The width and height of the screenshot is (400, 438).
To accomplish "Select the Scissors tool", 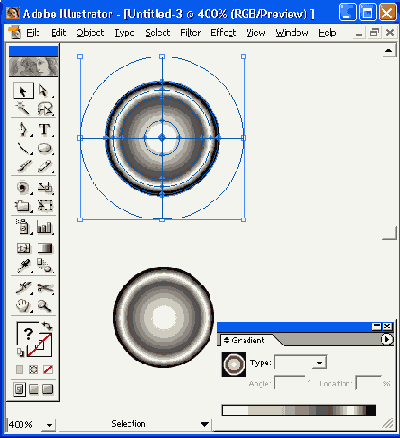I will coord(44,288).
